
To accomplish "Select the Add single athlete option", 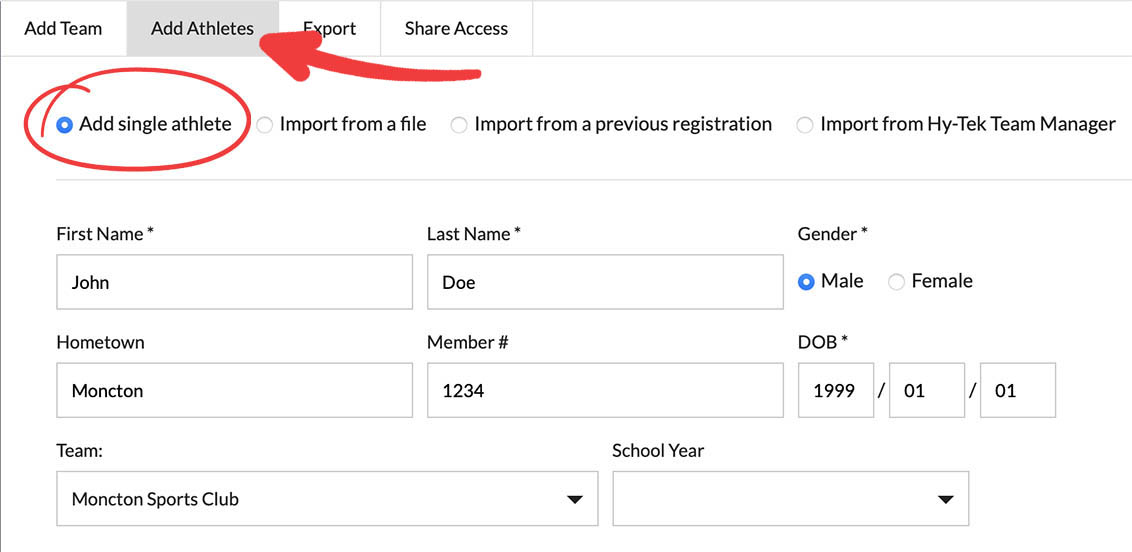I will [65, 125].
